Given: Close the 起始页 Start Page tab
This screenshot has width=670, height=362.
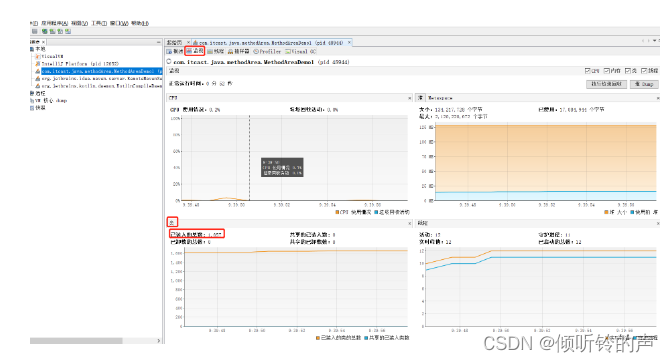Looking at the screenshot, I should click(188, 42).
